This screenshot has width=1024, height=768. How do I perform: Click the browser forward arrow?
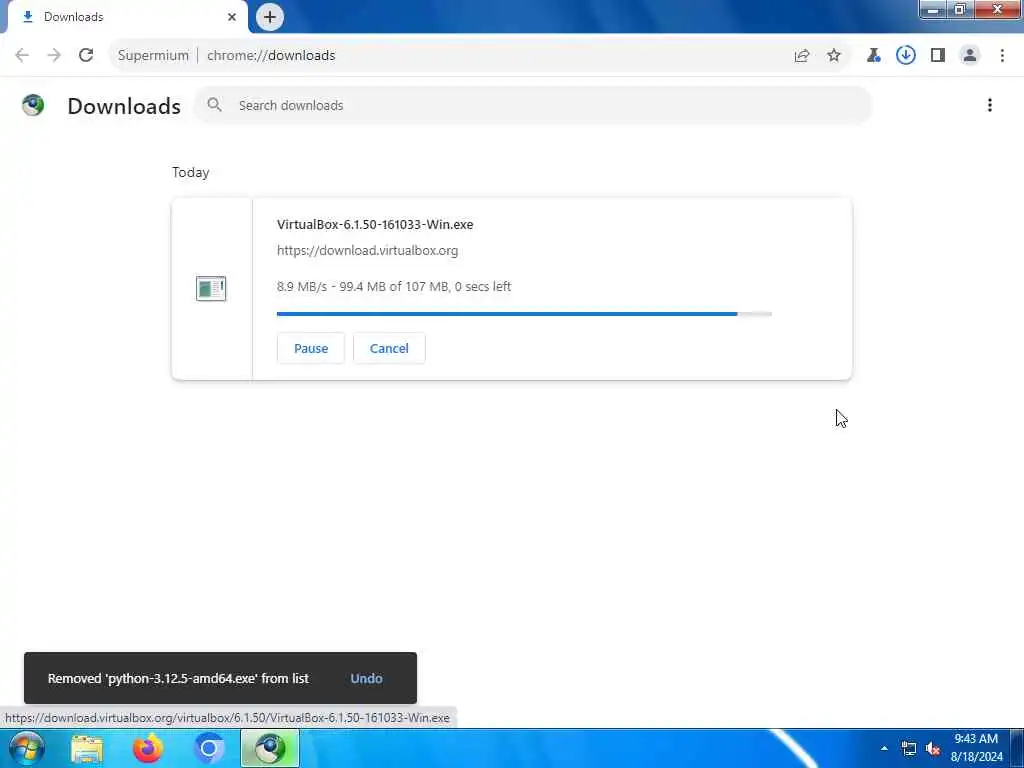(x=54, y=56)
